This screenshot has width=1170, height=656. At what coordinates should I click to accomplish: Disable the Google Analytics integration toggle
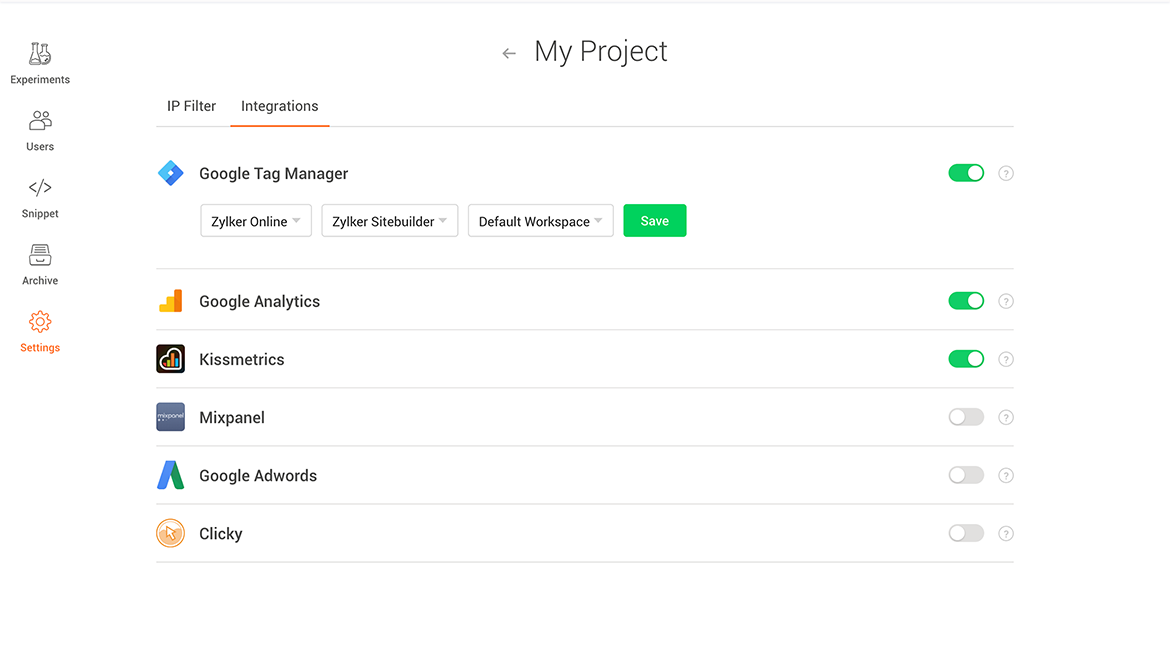[966, 301]
